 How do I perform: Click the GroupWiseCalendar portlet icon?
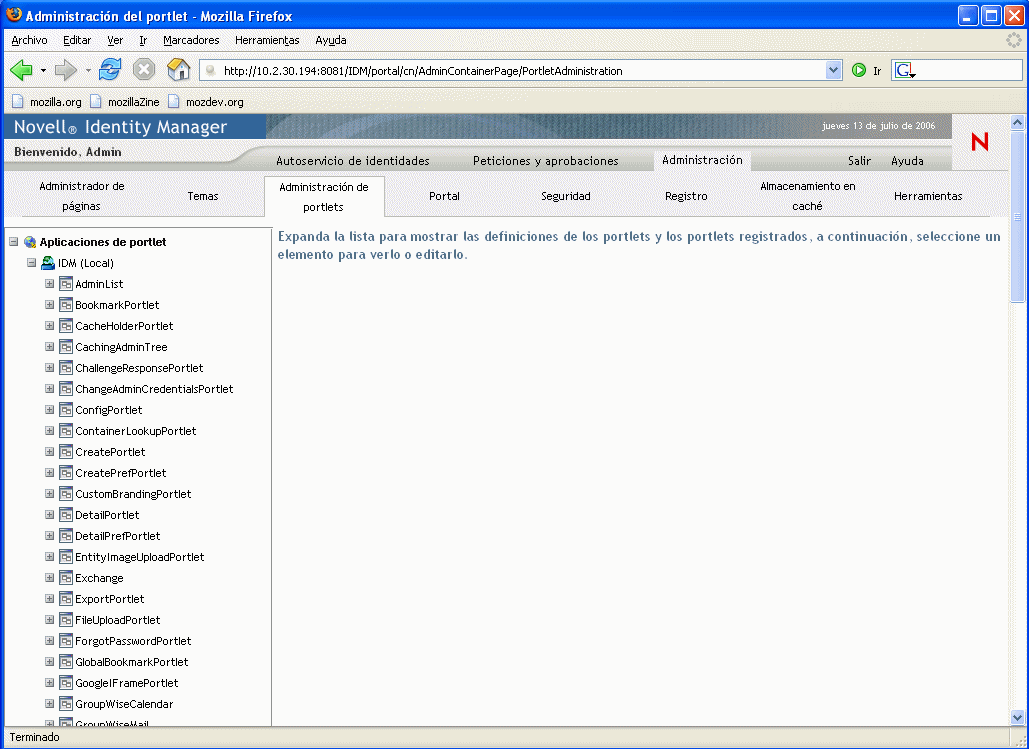coord(66,704)
